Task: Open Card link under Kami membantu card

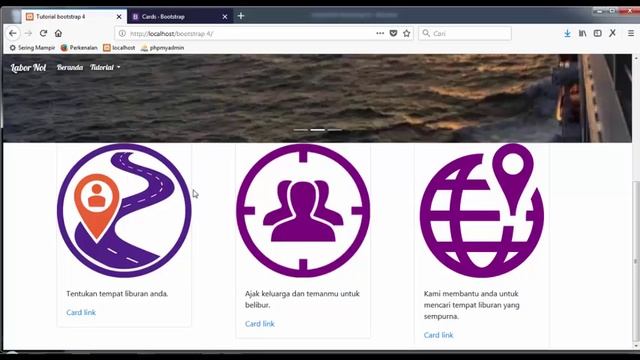Action: pyautogui.click(x=438, y=335)
